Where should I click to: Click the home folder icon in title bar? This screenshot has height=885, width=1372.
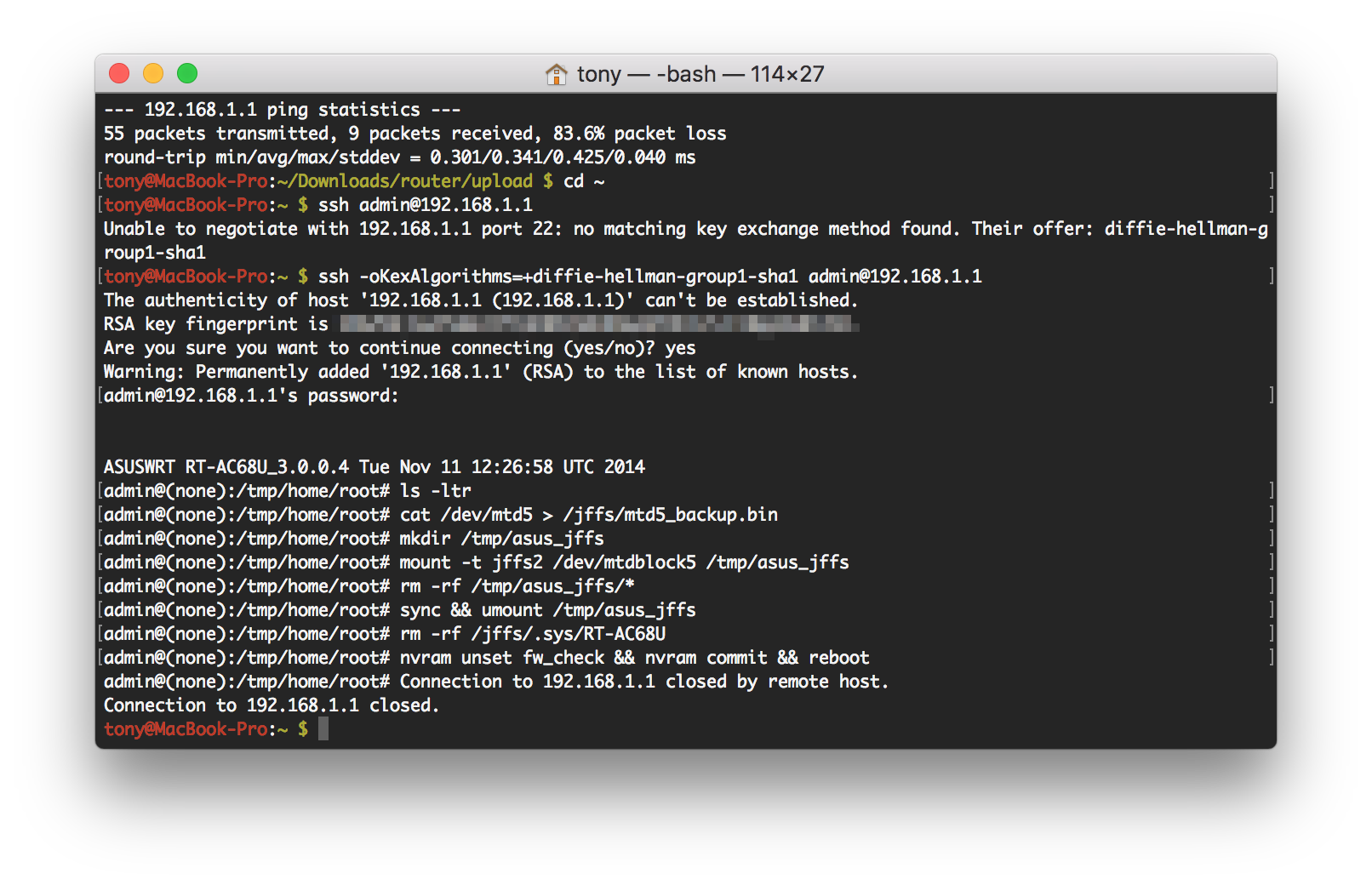(556, 75)
